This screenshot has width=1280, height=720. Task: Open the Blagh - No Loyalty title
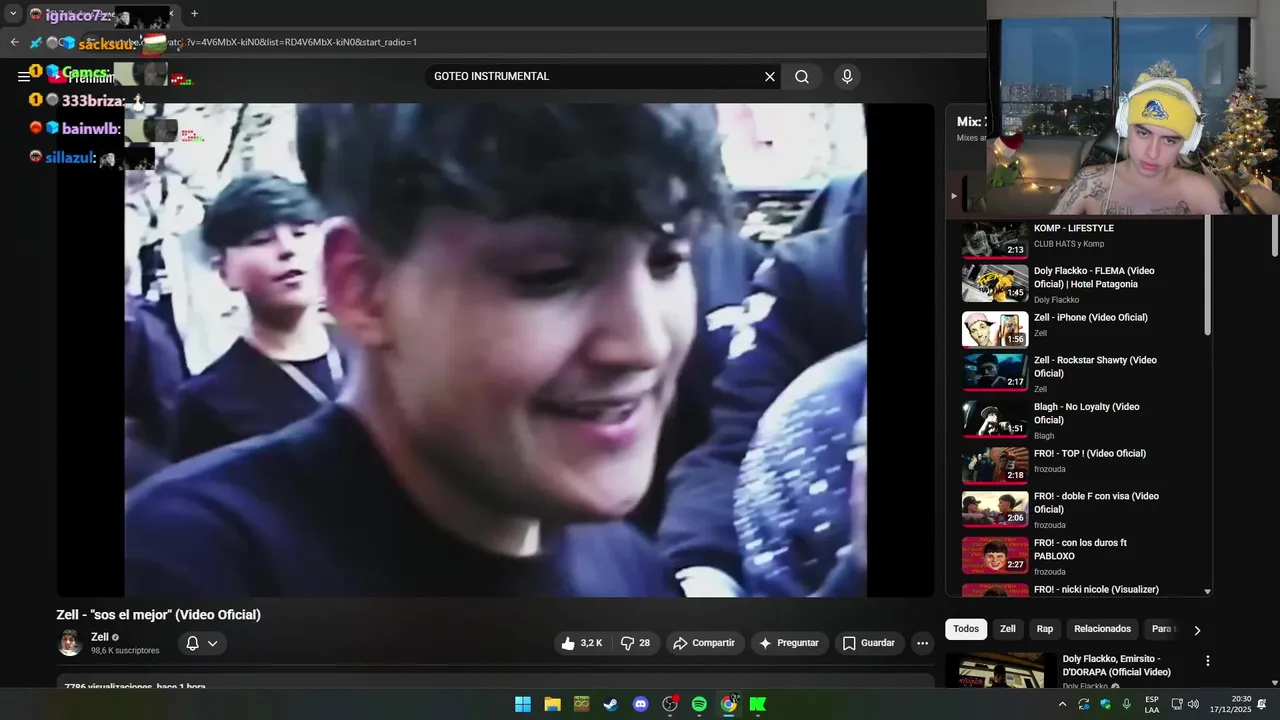(x=1086, y=413)
